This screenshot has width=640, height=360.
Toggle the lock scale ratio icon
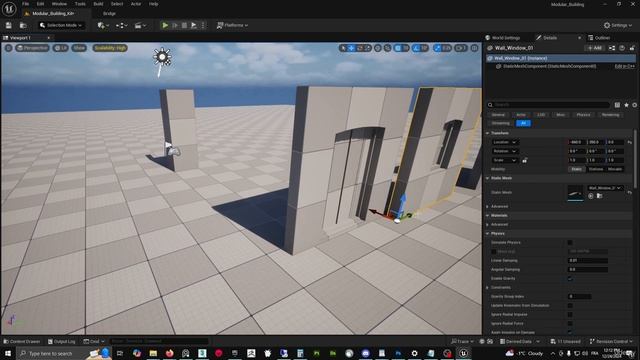(524, 160)
